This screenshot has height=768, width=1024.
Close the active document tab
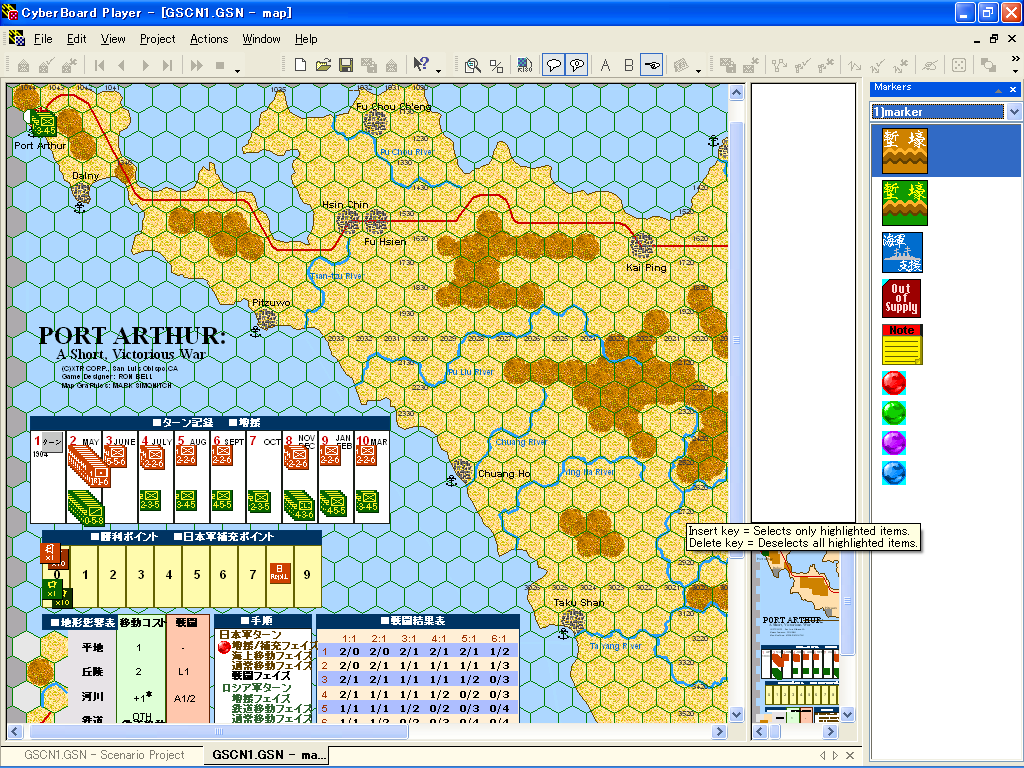850,756
